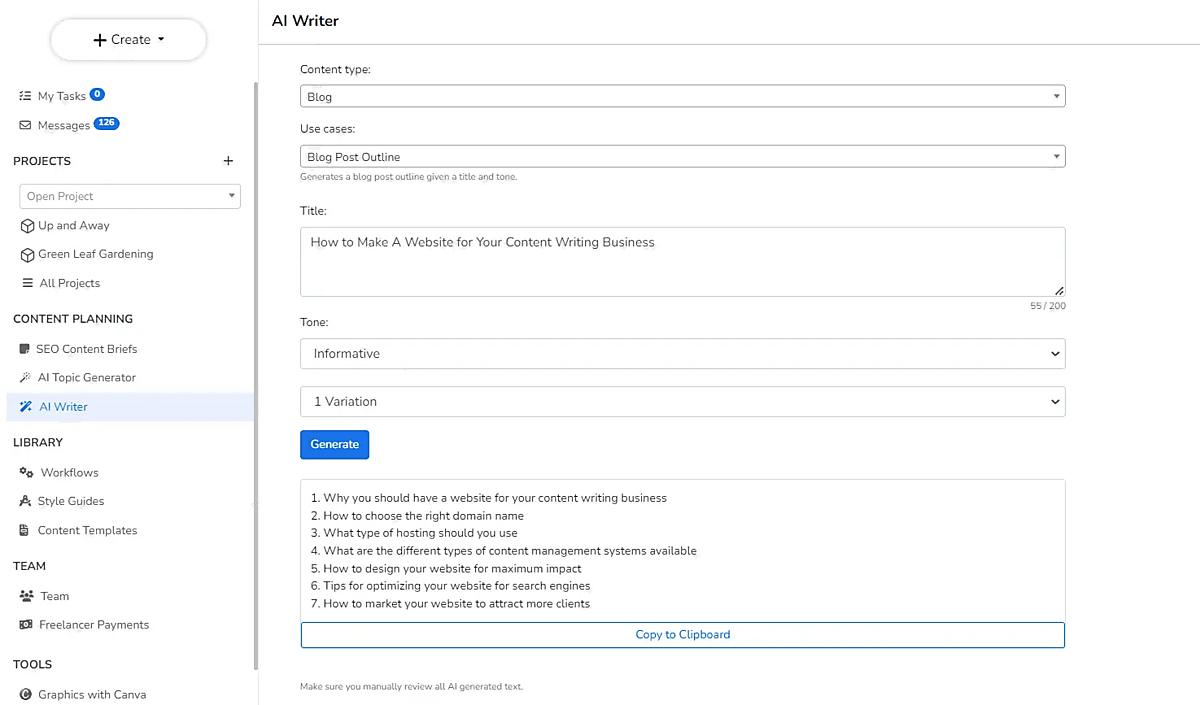Click the plus icon beside PROJECTS

[x=228, y=161]
